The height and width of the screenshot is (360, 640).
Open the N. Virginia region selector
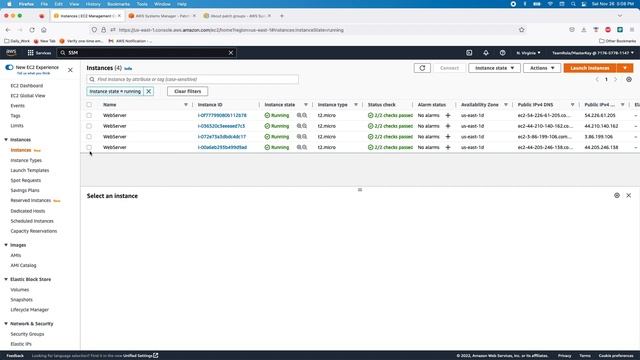click(528, 53)
